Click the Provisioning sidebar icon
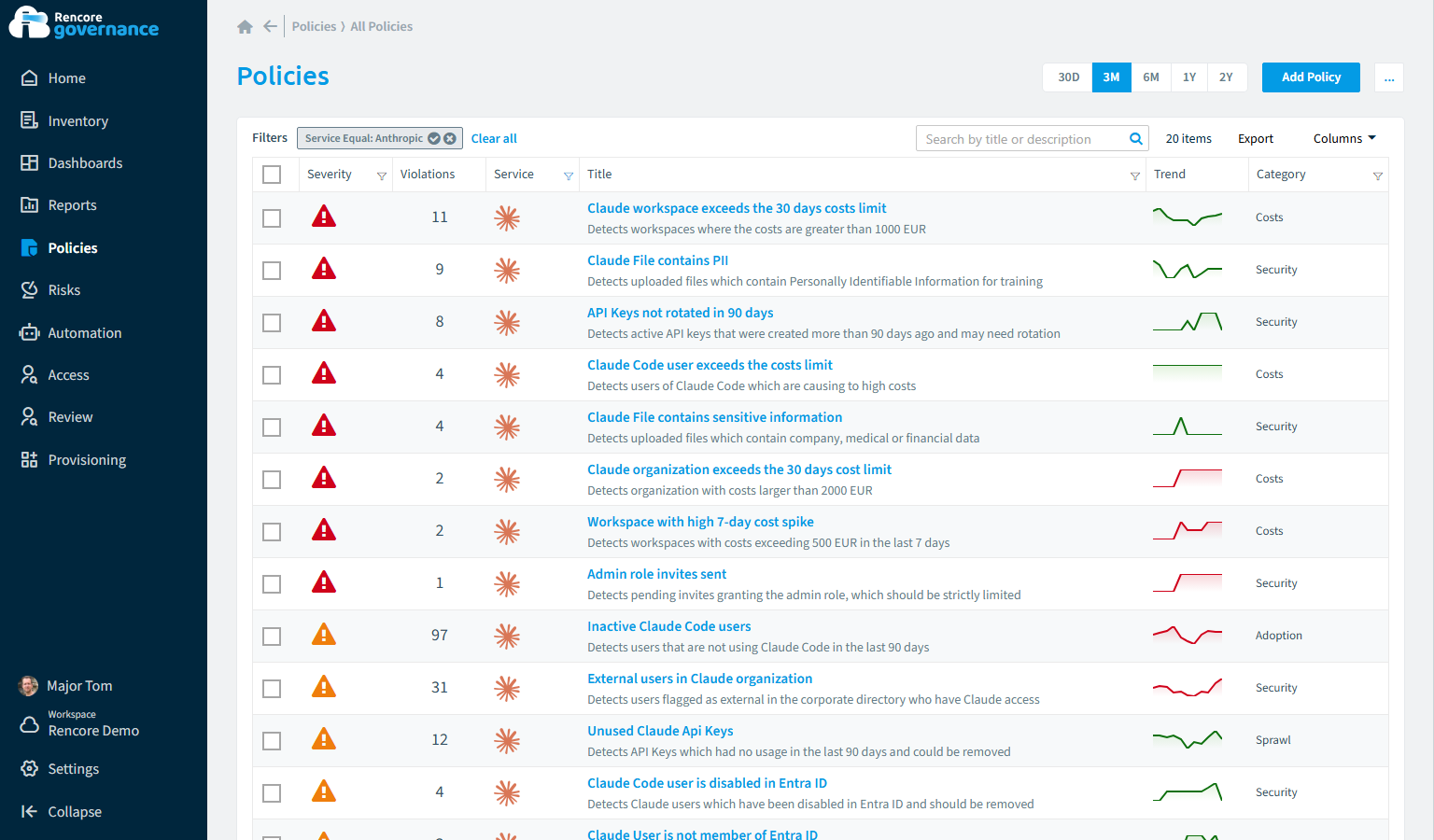Image resolution: width=1434 pixels, height=840 pixels. point(29,459)
